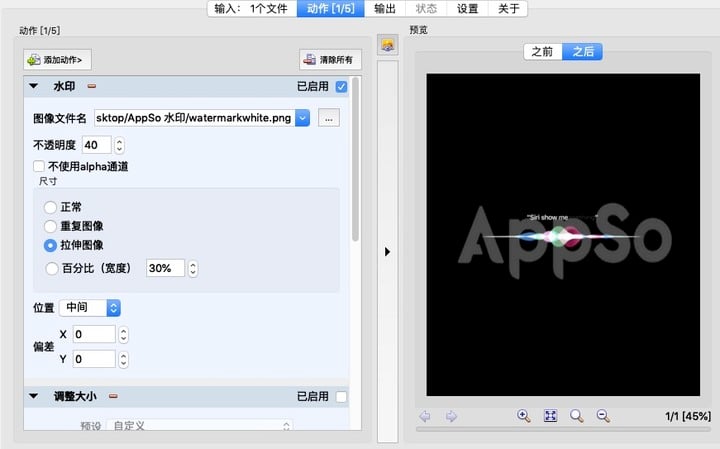
Task: Remove the resize action with minus icon
Action: click(x=113, y=396)
